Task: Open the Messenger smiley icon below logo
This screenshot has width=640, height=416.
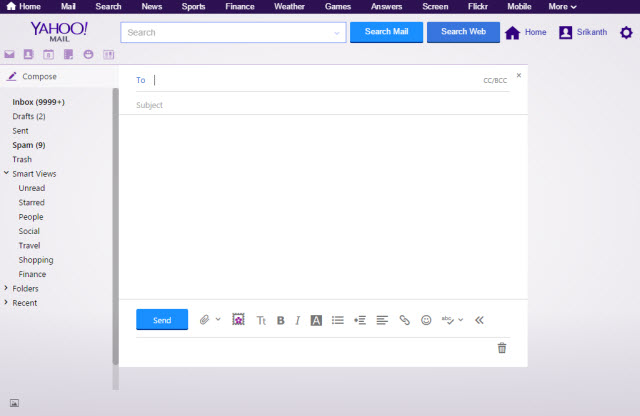Action: pyautogui.click(x=88, y=54)
